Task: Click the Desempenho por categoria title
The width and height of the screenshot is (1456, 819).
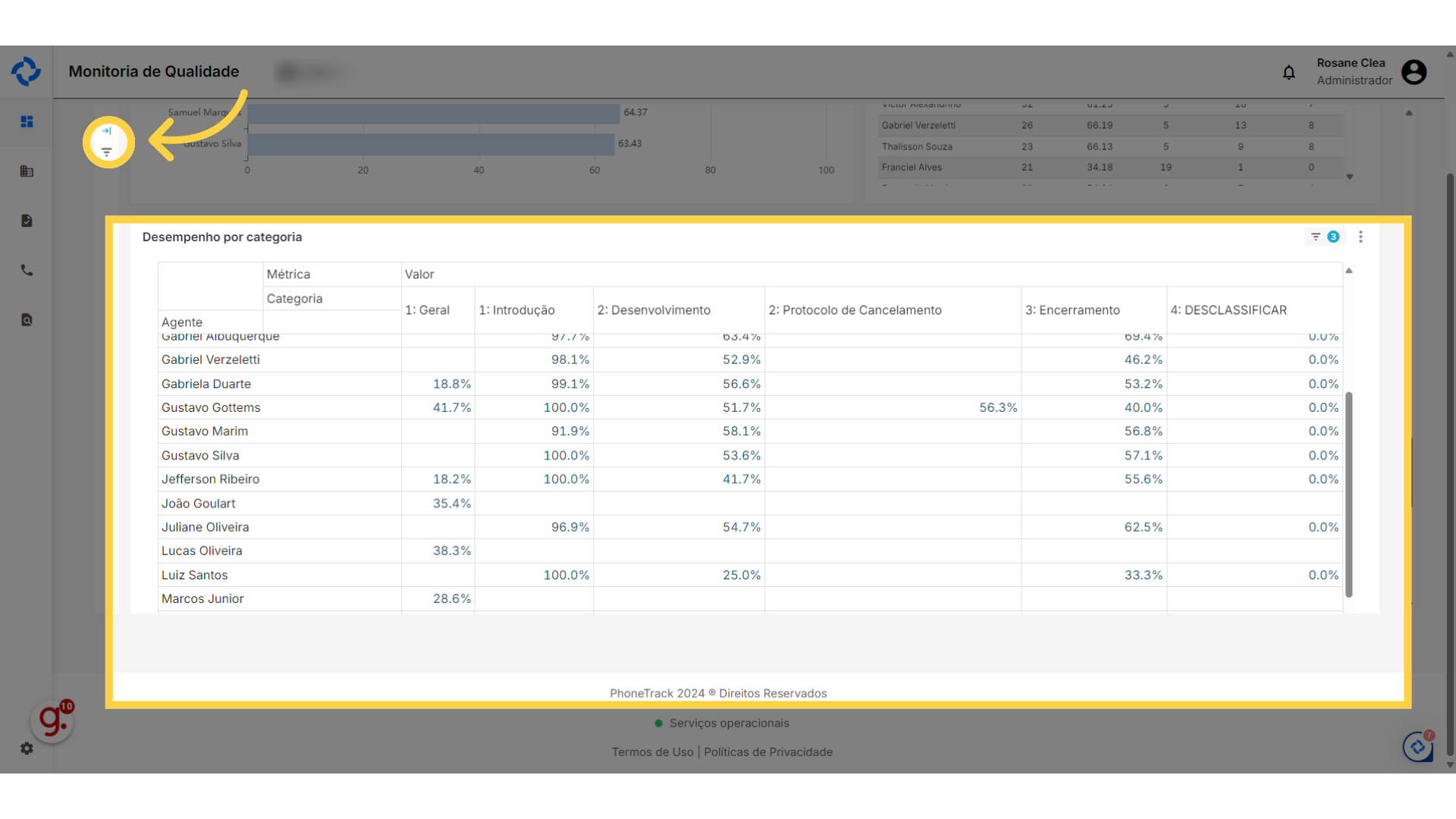Action: coord(222,237)
